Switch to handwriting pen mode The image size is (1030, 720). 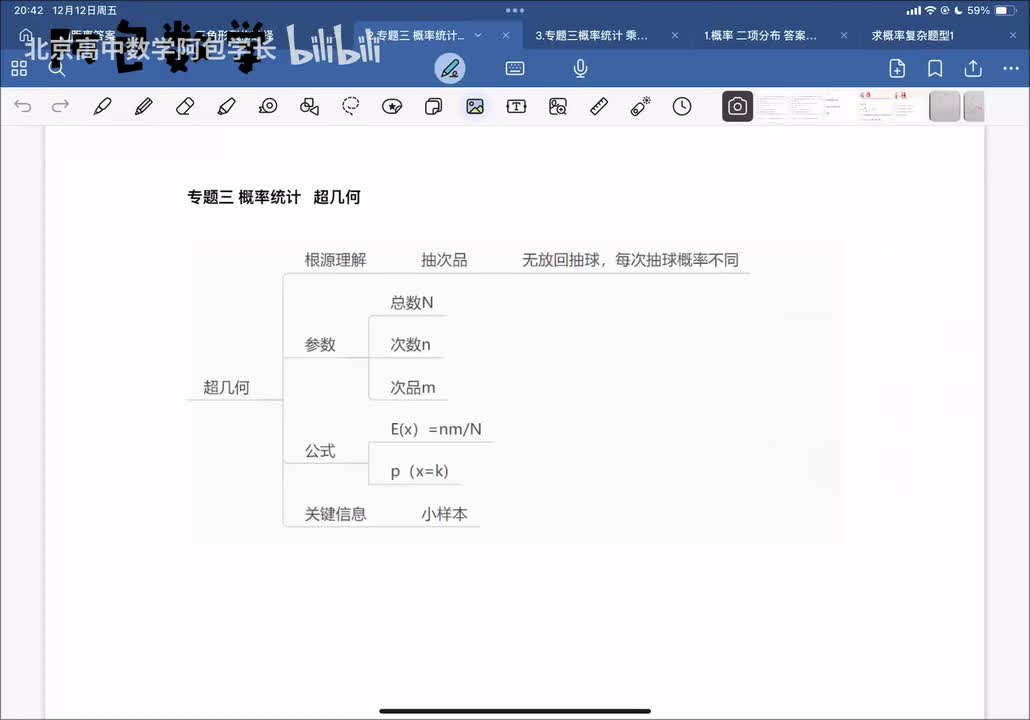pos(450,68)
